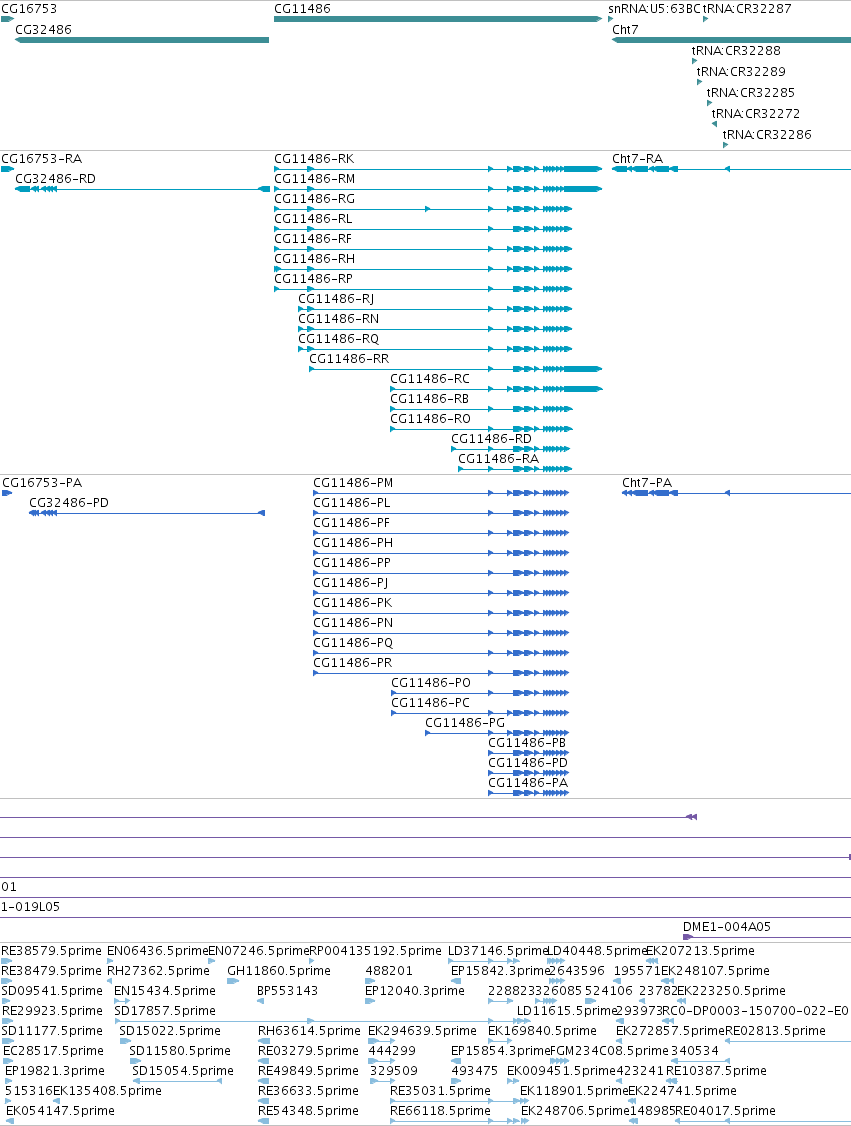Viewport: 851px width, 1126px height.
Task: Select protein CG11486-PM label
Action: tap(353, 483)
